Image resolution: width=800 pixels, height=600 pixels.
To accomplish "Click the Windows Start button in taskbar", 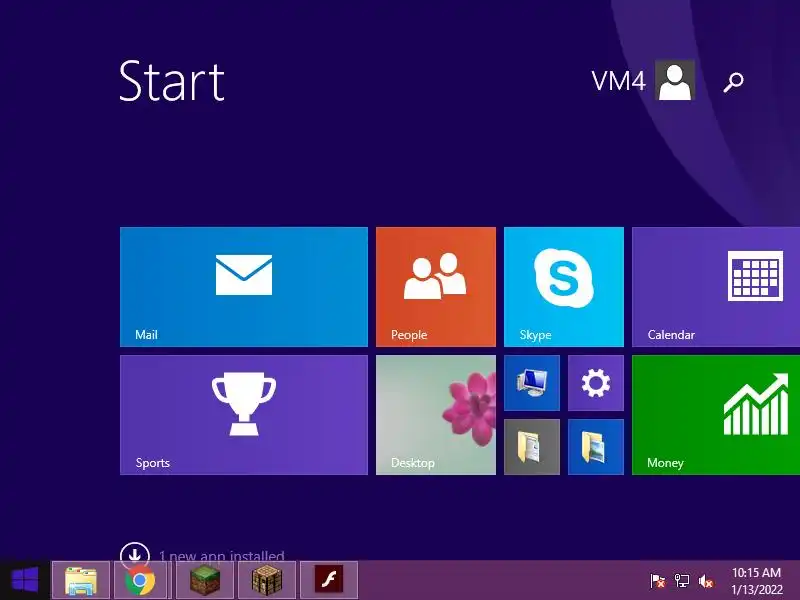I will click(x=25, y=580).
